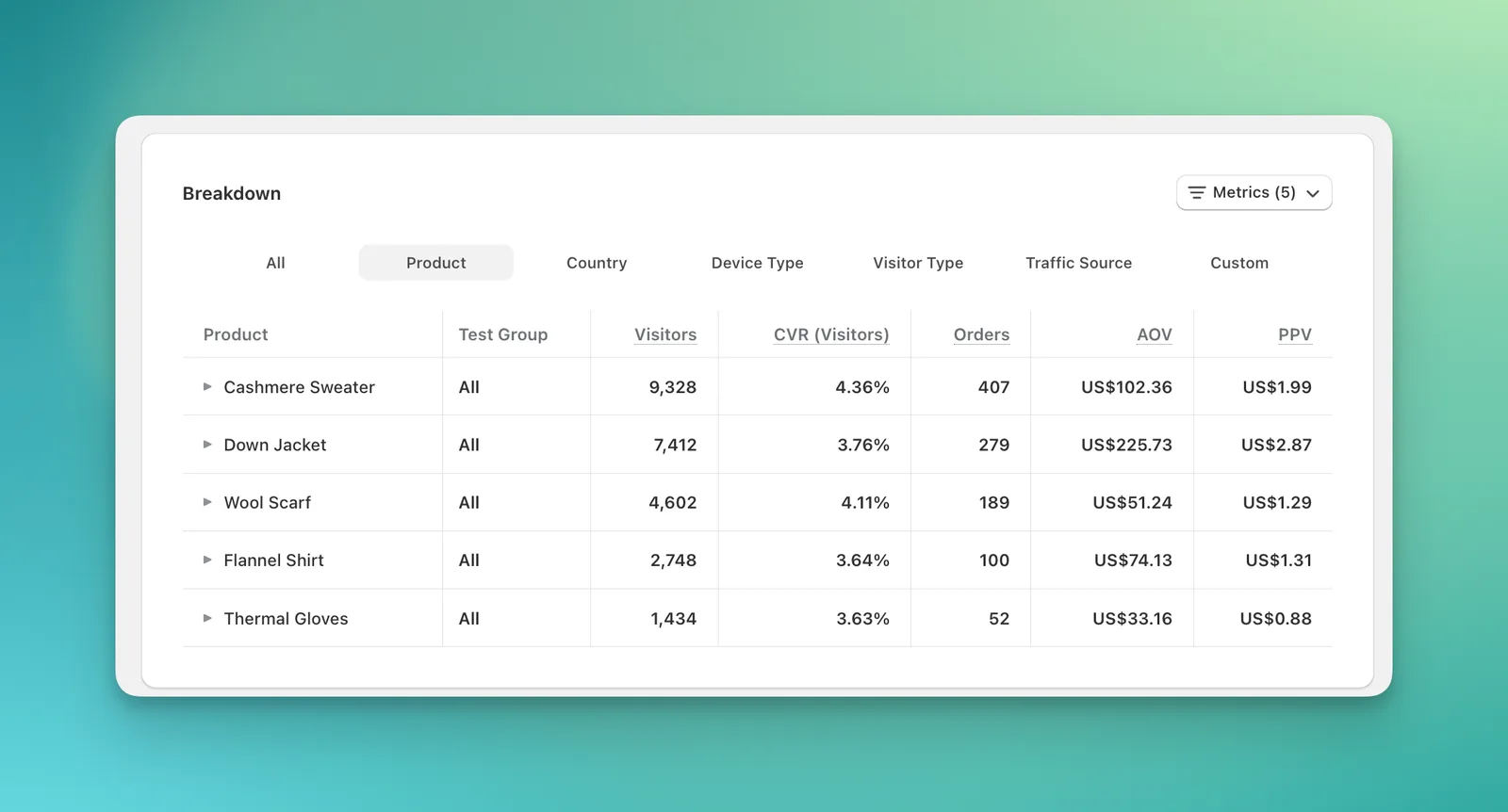Screen dimensions: 1508x812
Task: Click the Cashmere Sweater product name
Action: [299, 387]
